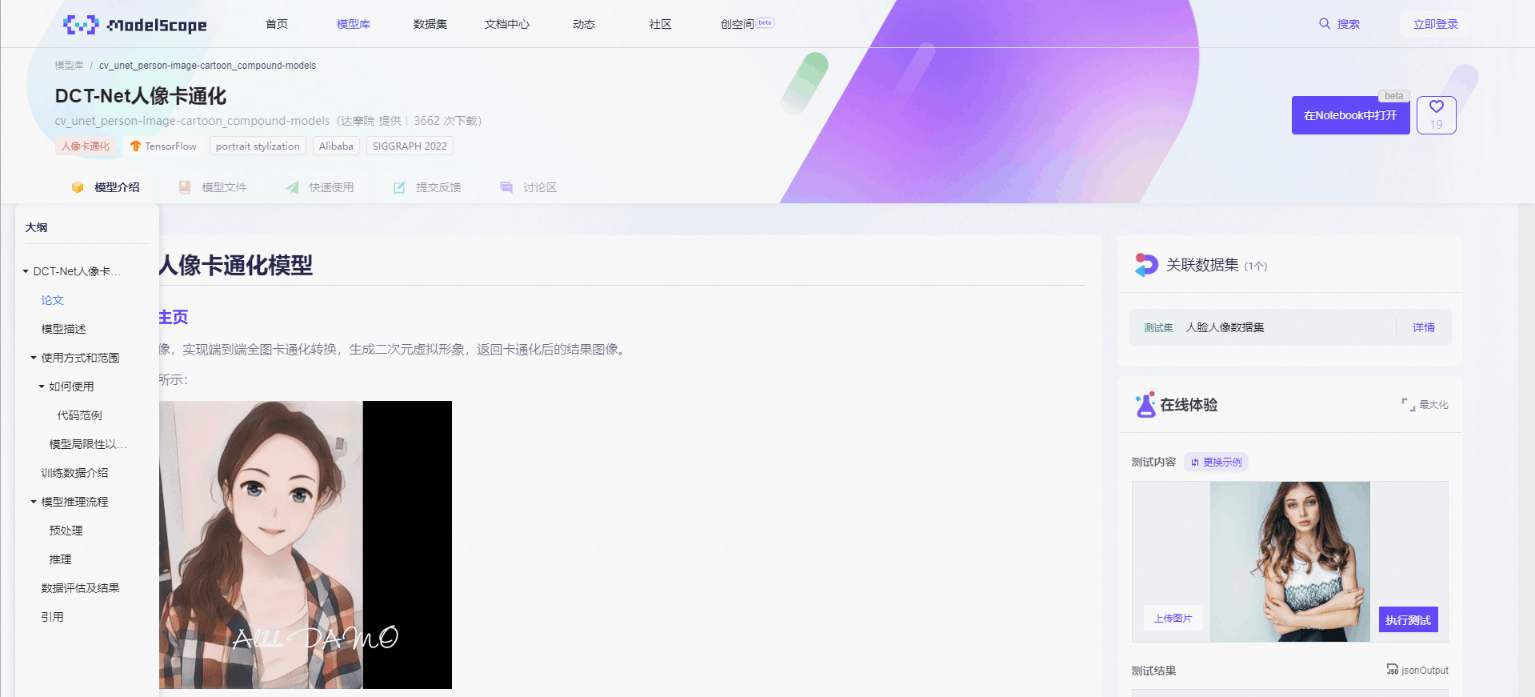Collapse the 如何使用 subsection
Viewport: 1535px width, 697px height.
pos(43,386)
